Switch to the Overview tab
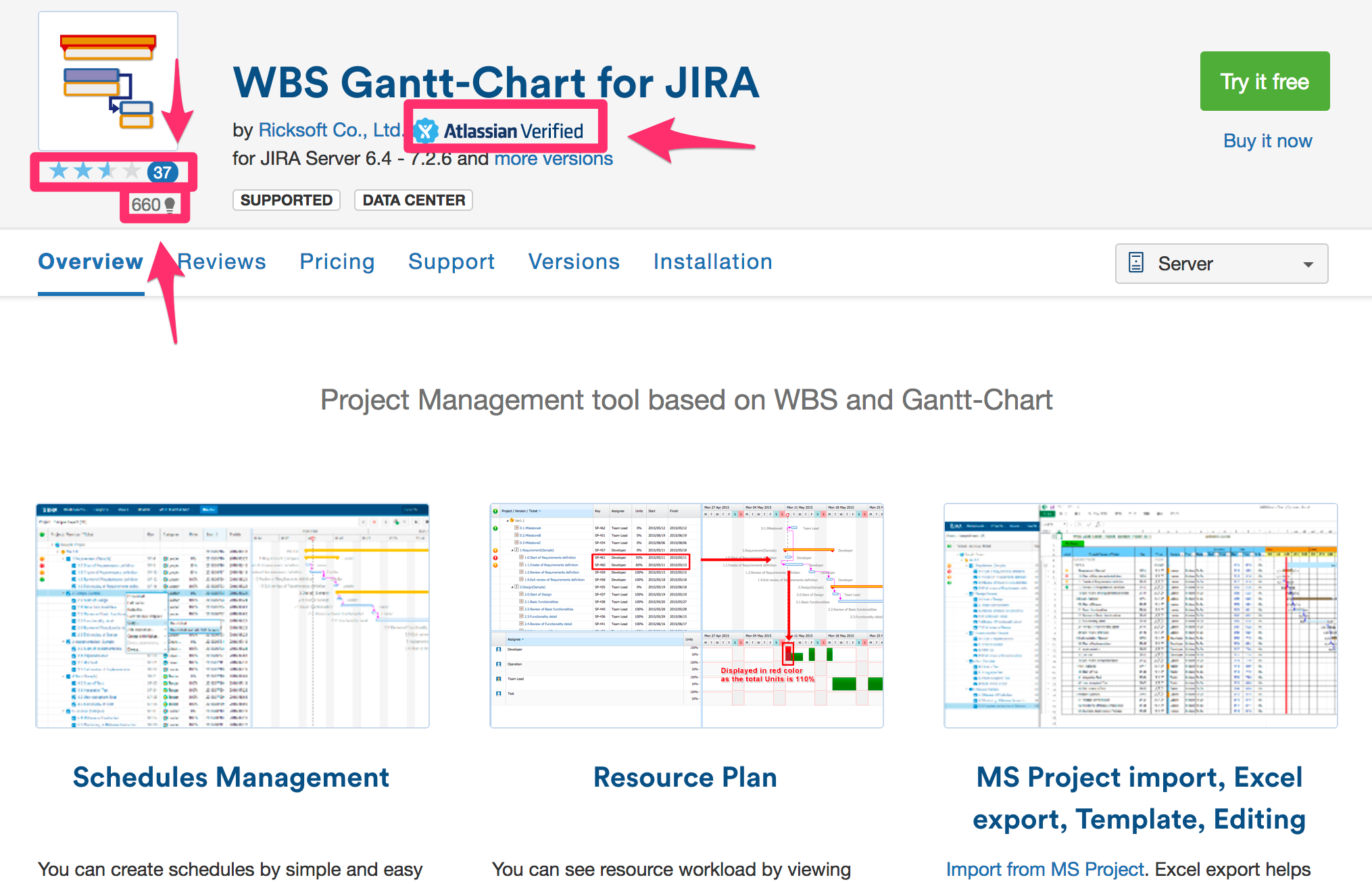The height and width of the screenshot is (884, 1372). [x=91, y=262]
